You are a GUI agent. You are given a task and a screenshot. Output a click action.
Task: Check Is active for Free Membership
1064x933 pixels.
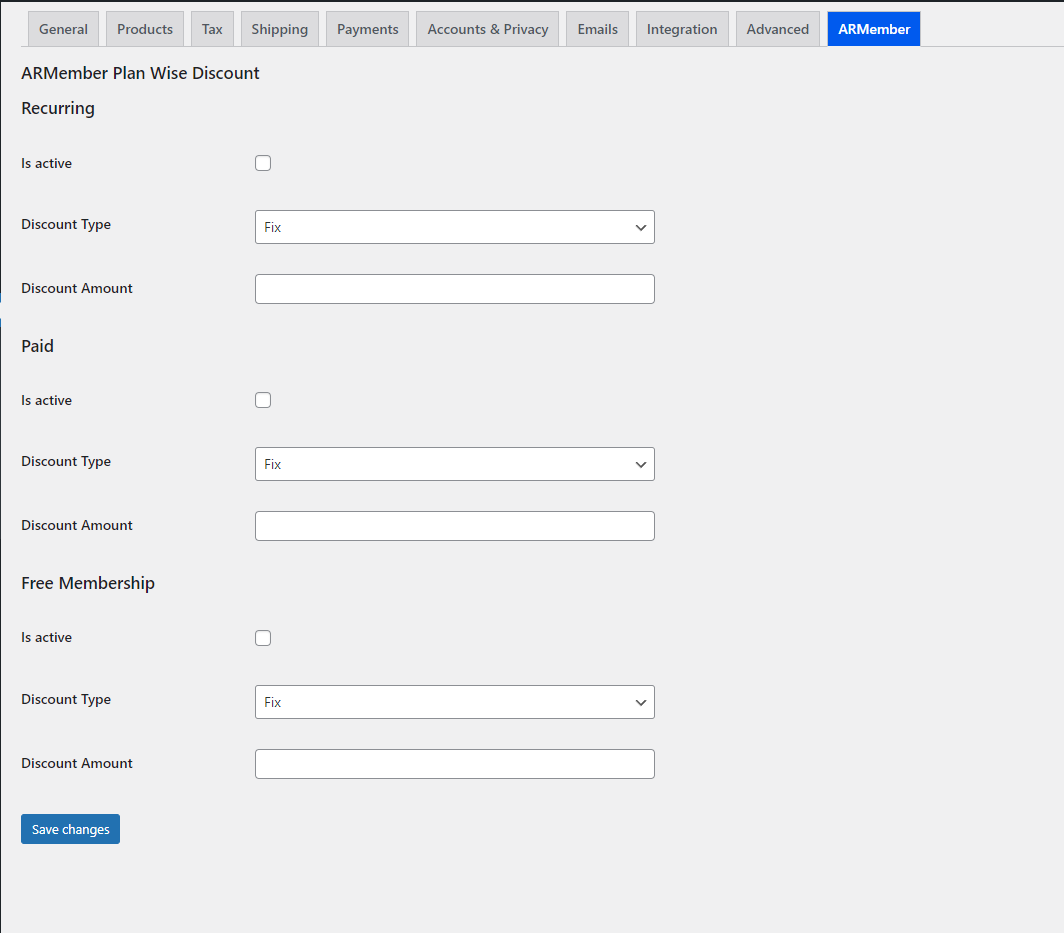[263, 638]
